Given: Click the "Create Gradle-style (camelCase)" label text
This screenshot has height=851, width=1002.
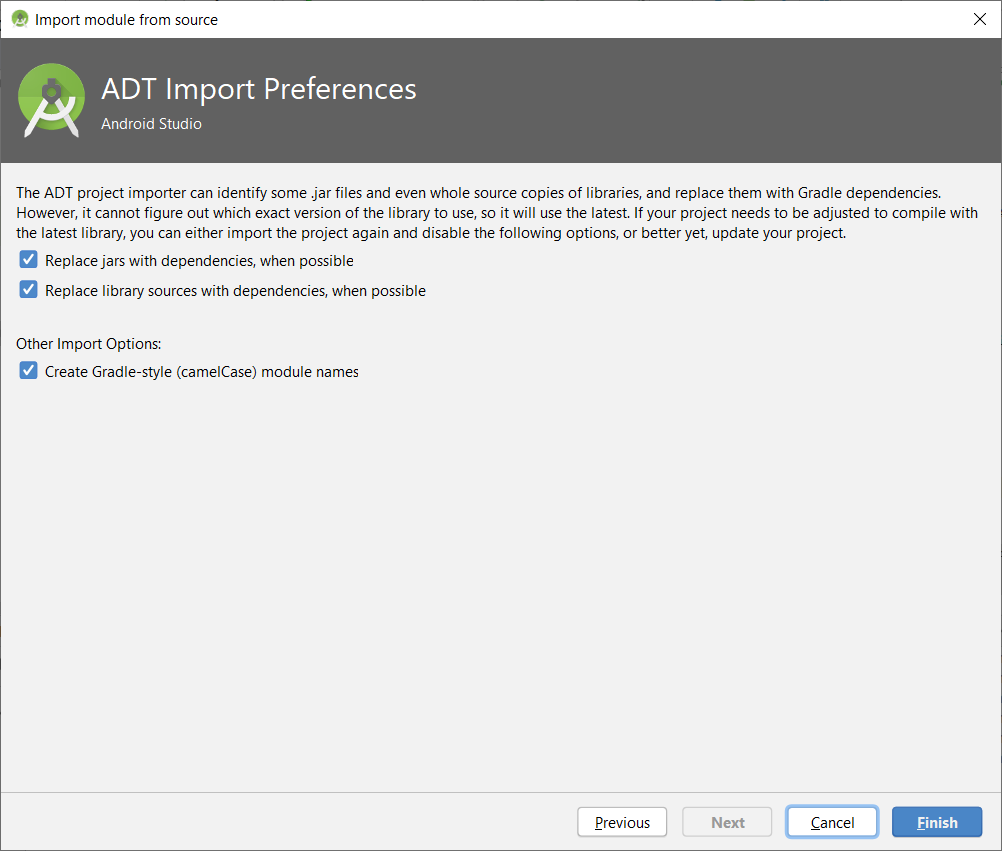Looking at the screenshot, I should tap(201, 372).
